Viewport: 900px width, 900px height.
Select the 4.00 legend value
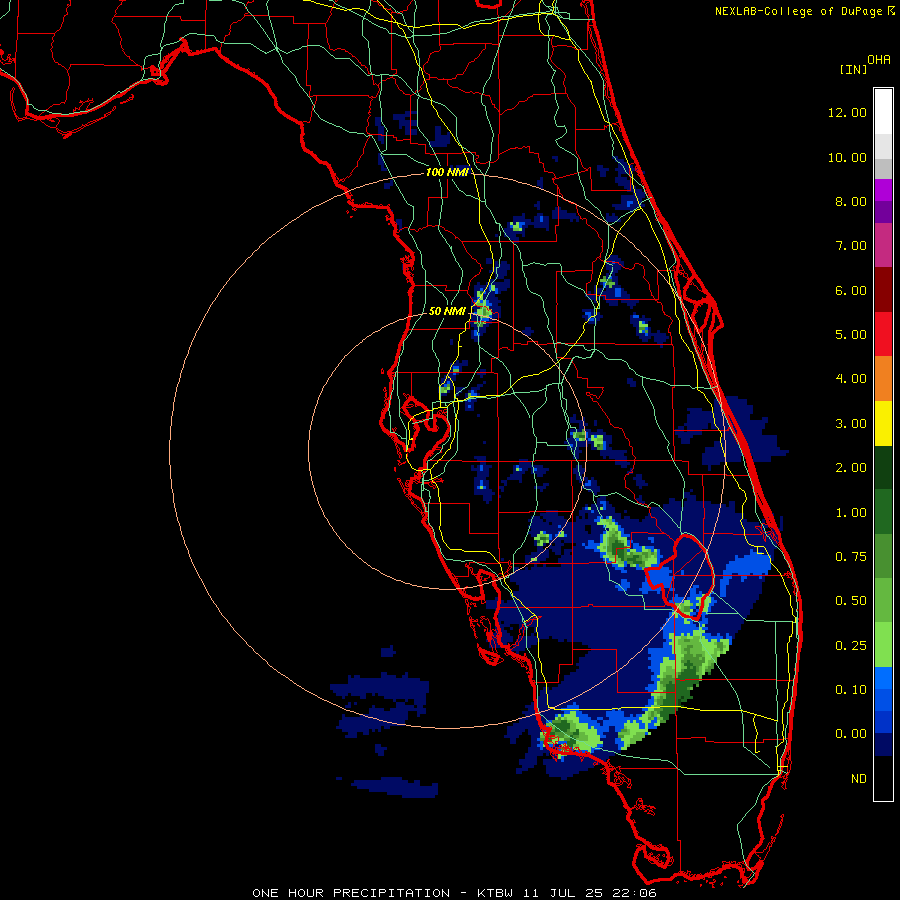[851, 379]
